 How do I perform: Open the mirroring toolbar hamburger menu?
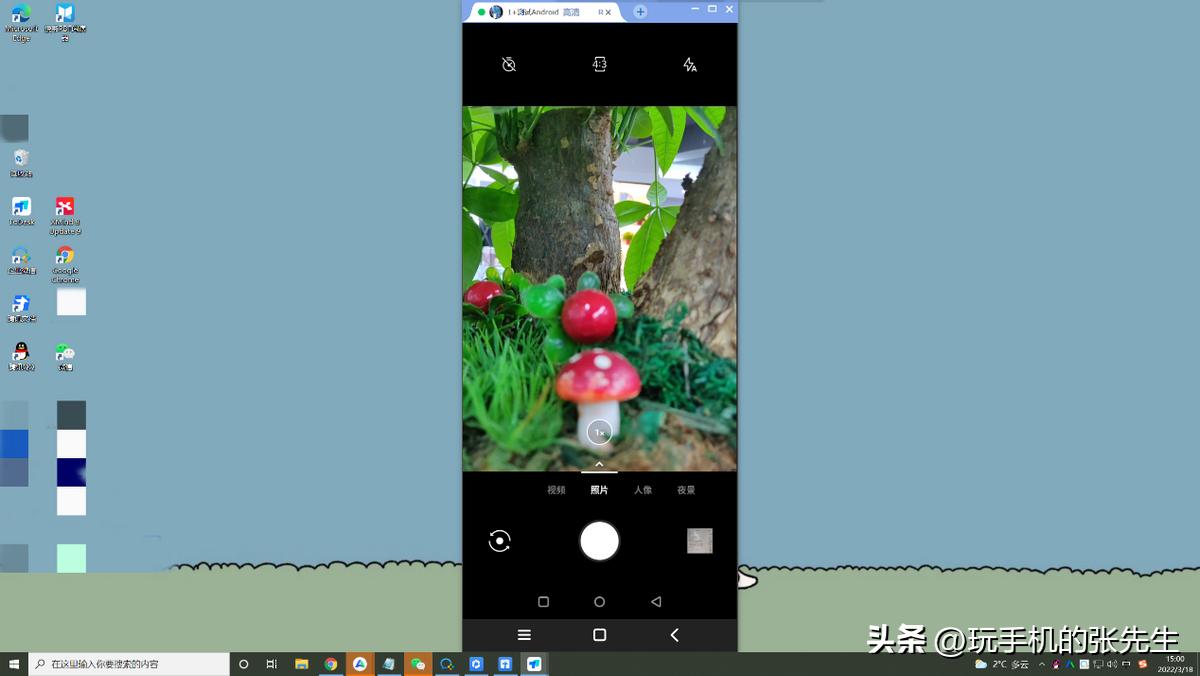(x=523, y=635)
